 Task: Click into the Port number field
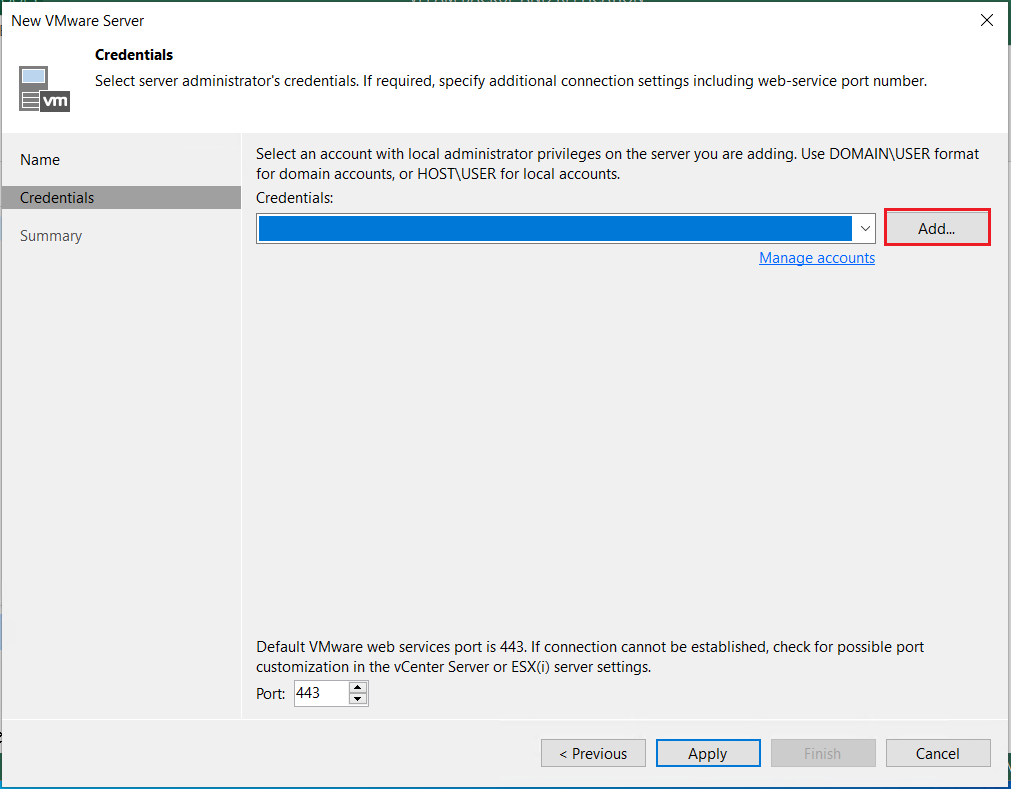pos(321,693)
